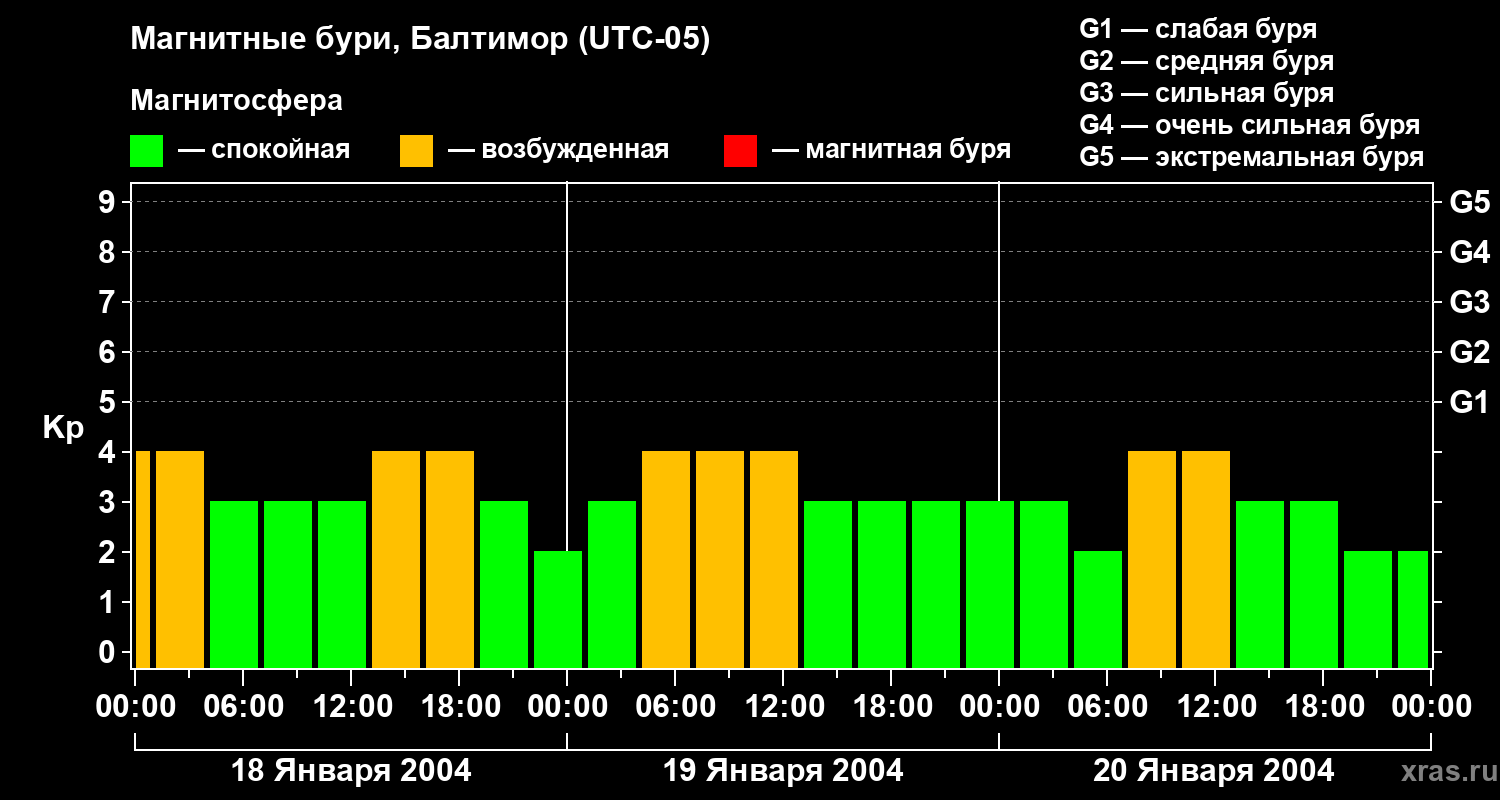Screen dimensions: 1500x800
Task: Click the date label "18 Января 2004"
Action: 351,771
